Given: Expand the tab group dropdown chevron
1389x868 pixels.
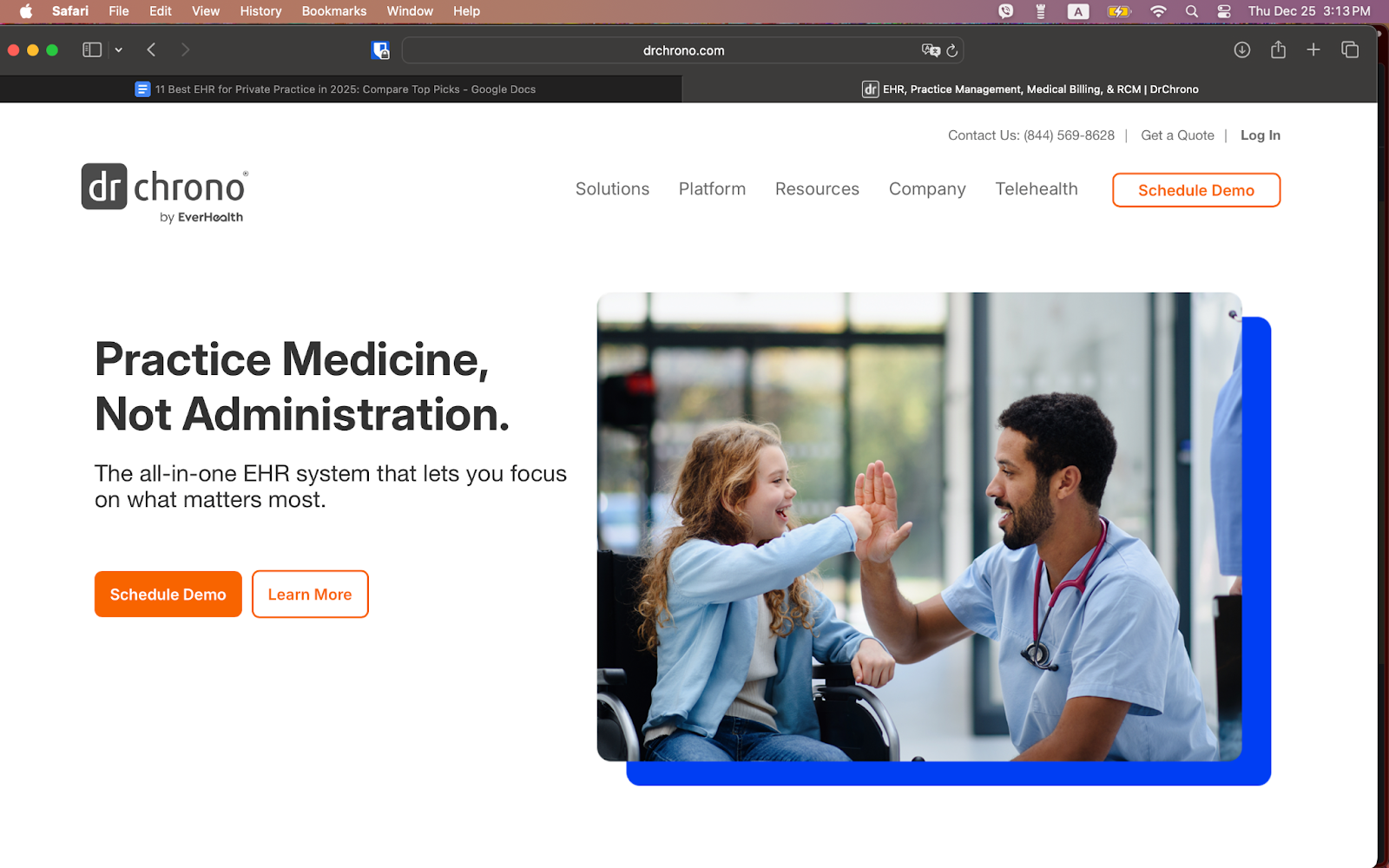Looking at the screenshot, I should click(x=119, y=50).
